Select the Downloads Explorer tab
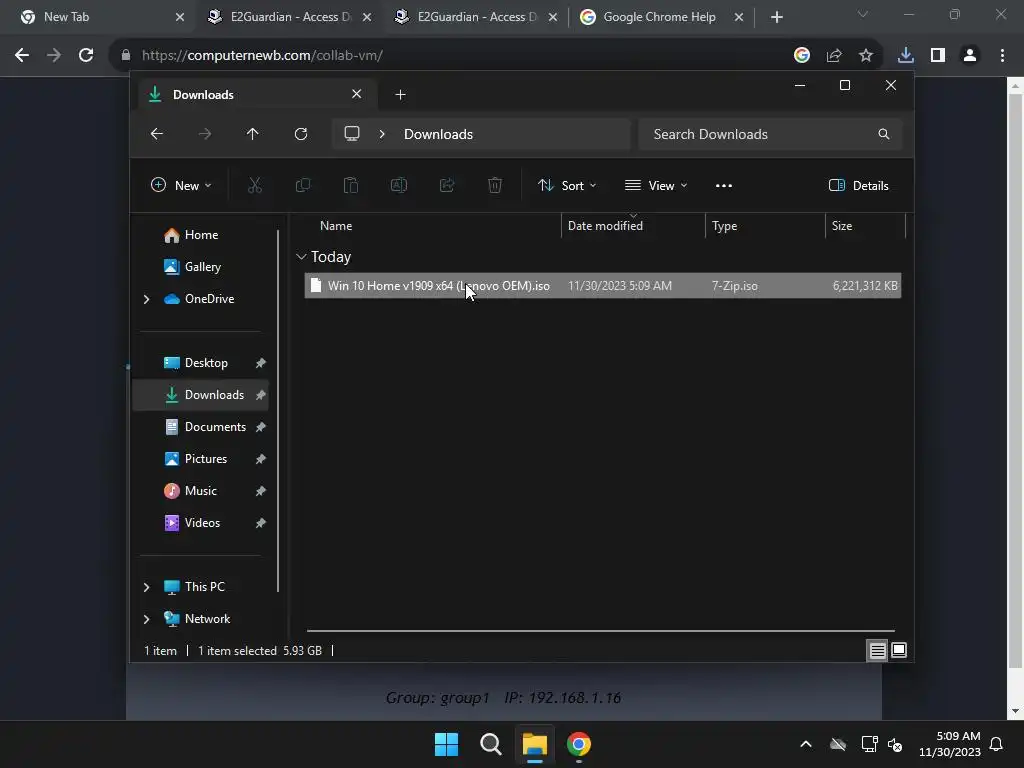Viewport: 1024px width, 768px height. pyautogui.click(x=255, y=95)
